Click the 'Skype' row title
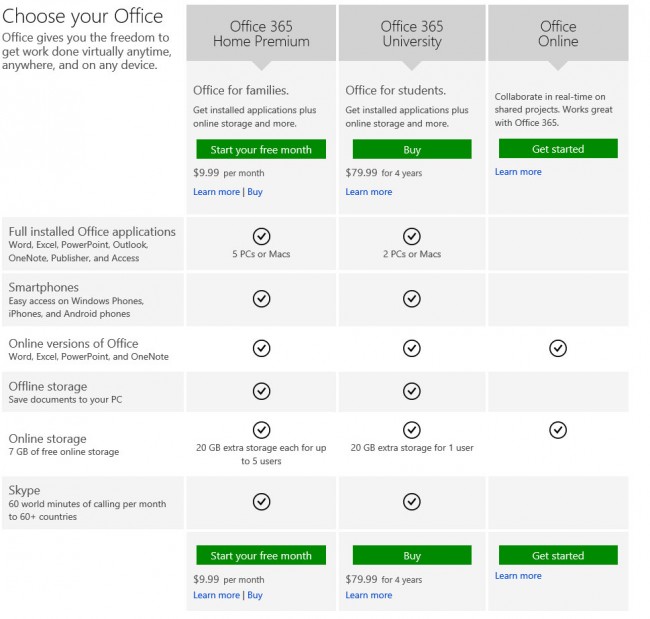Screen dimensions: 650x619 [24, 490]
